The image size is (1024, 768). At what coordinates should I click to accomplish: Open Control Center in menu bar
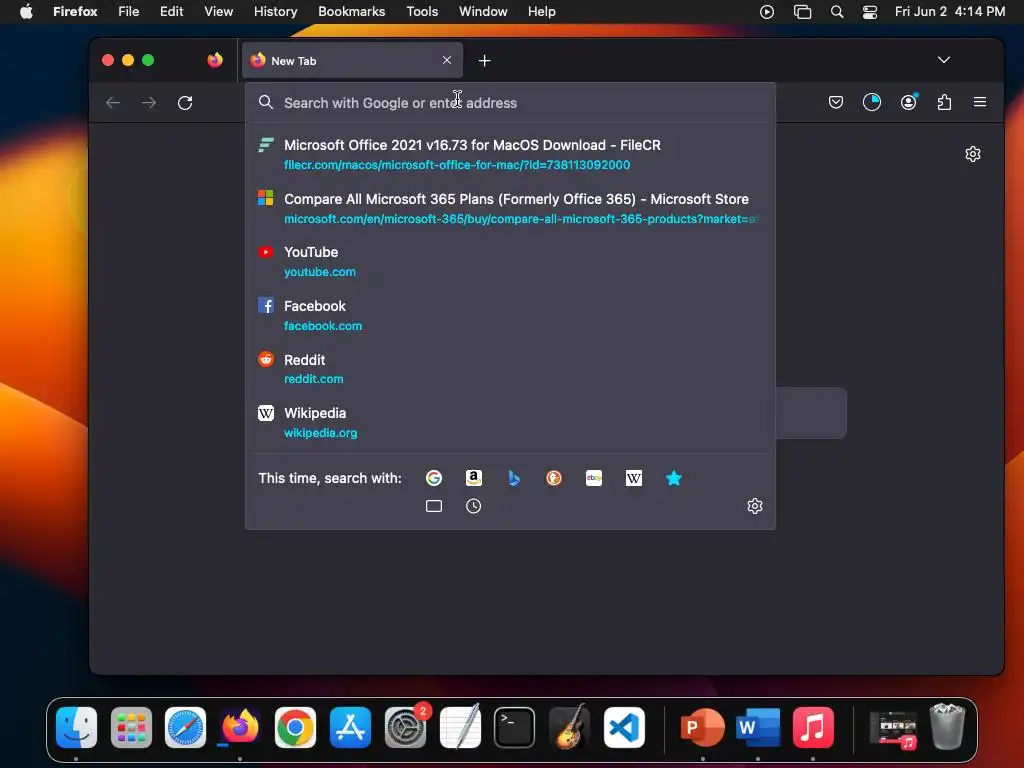coord(870,12)
